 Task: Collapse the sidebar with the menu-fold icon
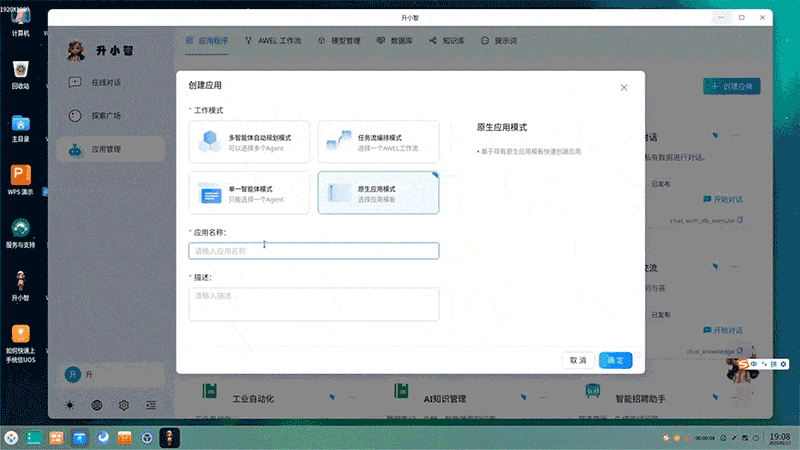[x=151, y=405]
